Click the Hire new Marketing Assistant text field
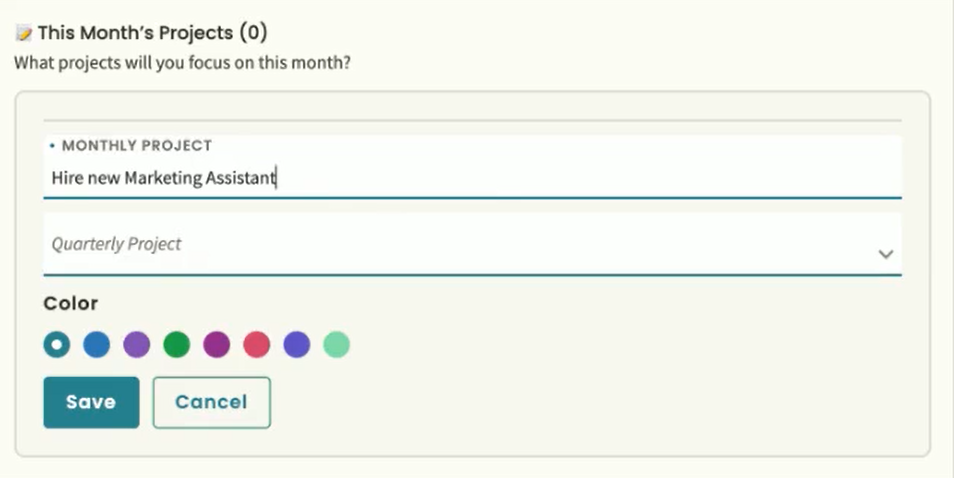The height and width of the screenshot is (478, 954). point(470,178)
